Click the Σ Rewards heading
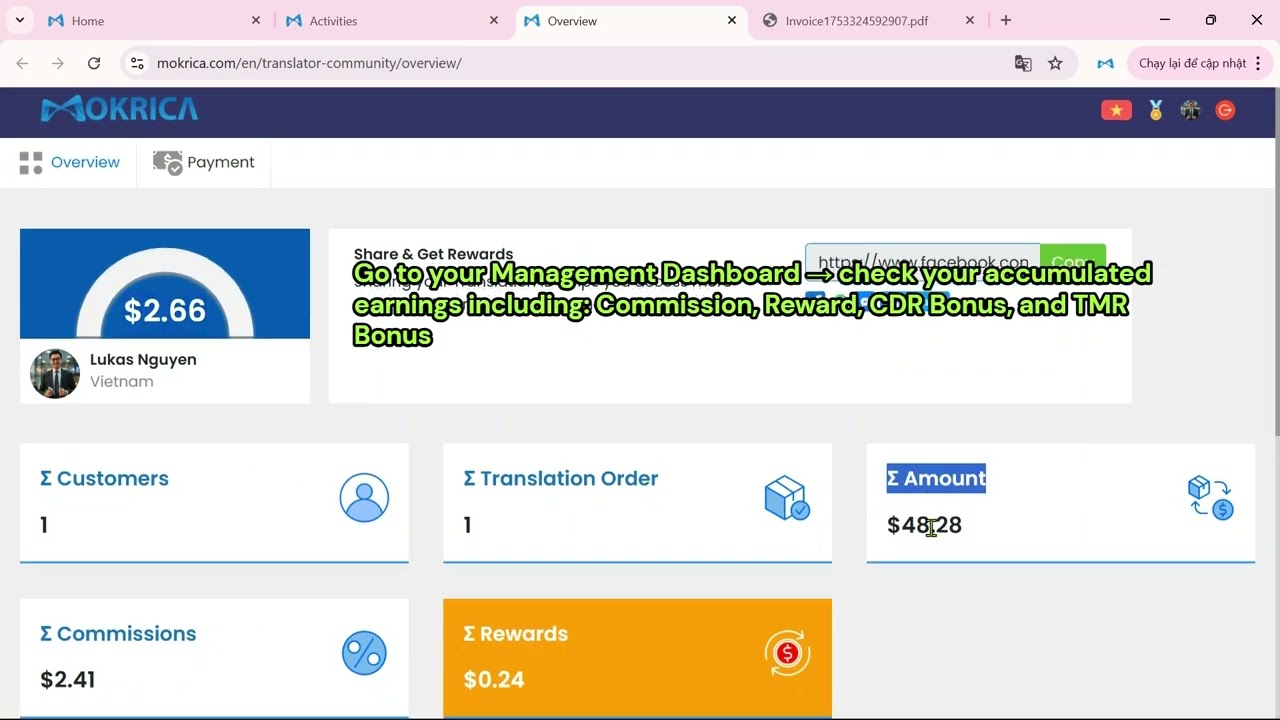The width and height of the screenshot is (1280, 720). tap(516, 633)
